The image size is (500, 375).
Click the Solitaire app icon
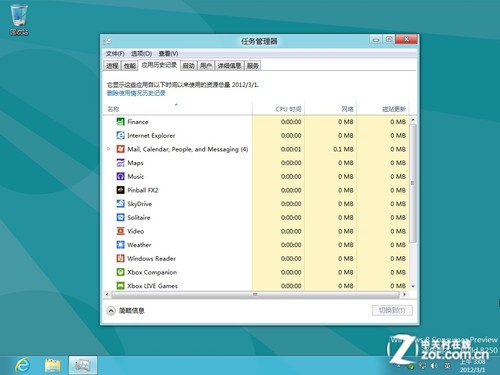120,217
